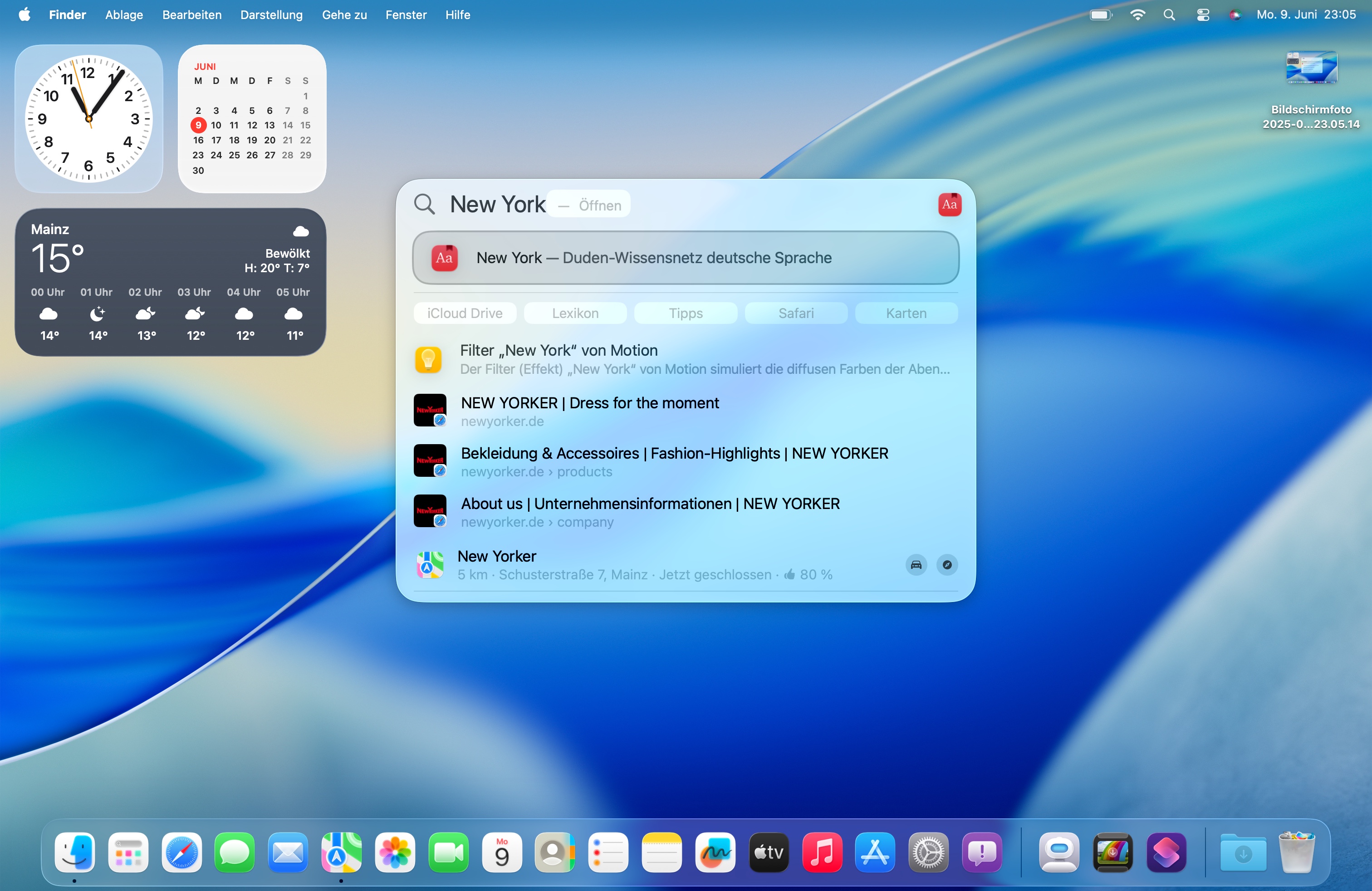1372x891 pixels.
Task: Click the dictionary icon in Spotlight search field
Action: [x=950, y=205]
